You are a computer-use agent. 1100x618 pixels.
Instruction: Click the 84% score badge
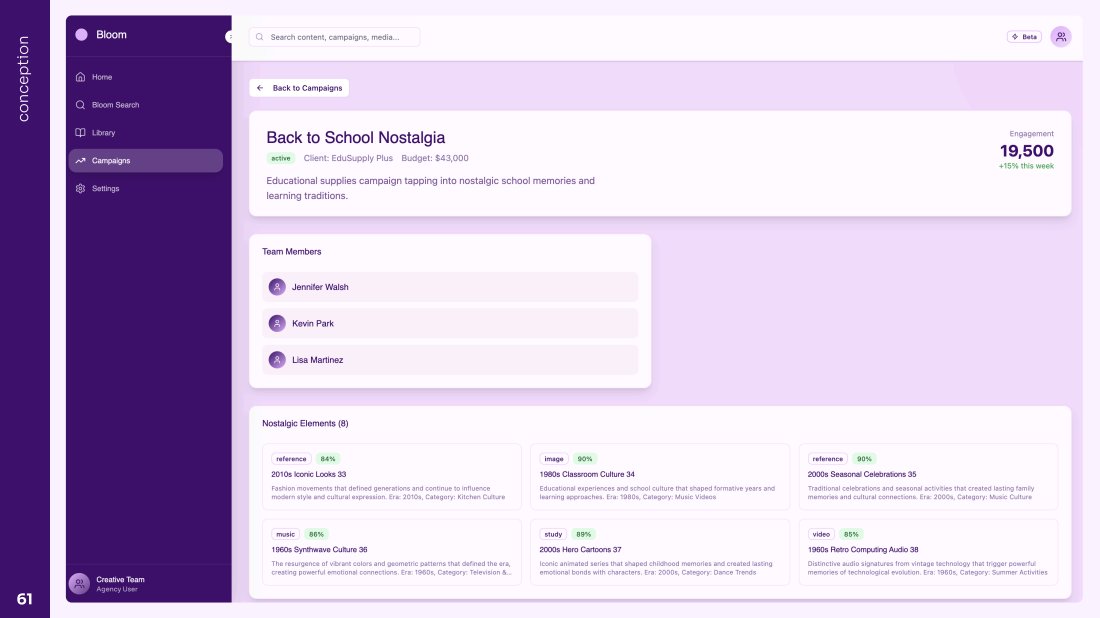(x=328, y=459)
